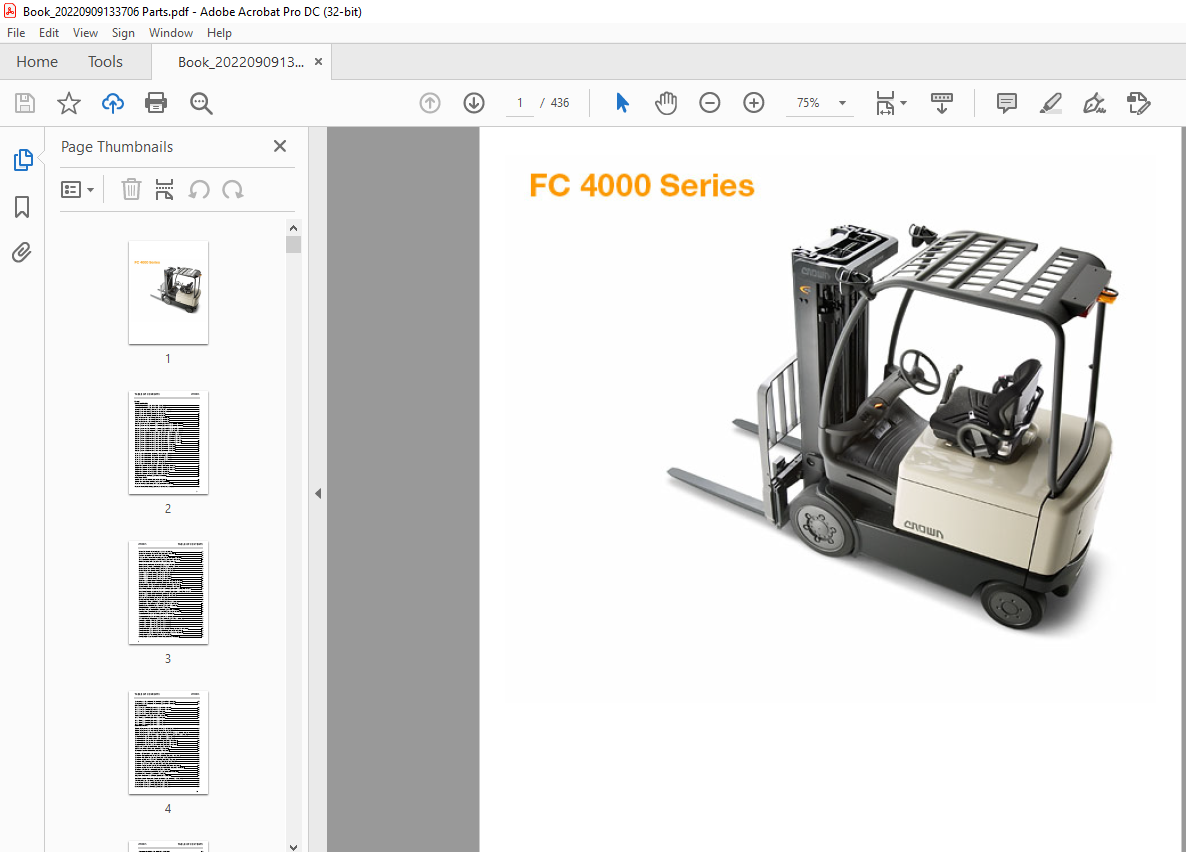Activate the Hand pan tool

(666, 103)
